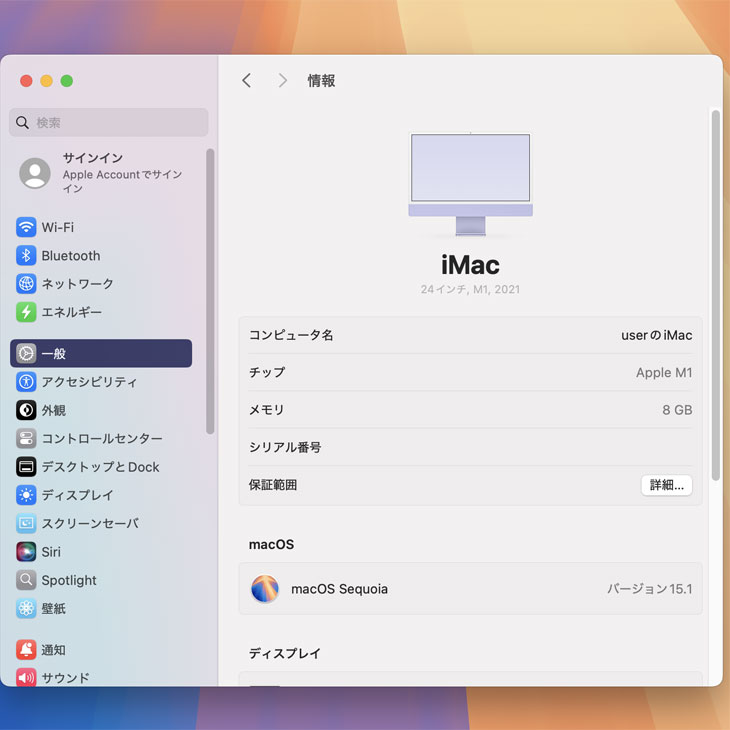
Task: Select 一般 in sidebar
Action: [54, 353]
